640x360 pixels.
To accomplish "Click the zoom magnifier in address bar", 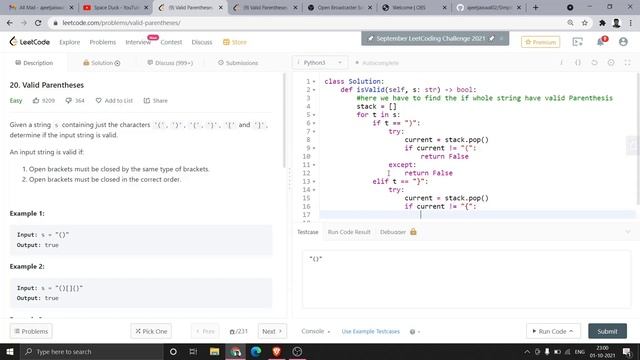I will pos(570,23).
